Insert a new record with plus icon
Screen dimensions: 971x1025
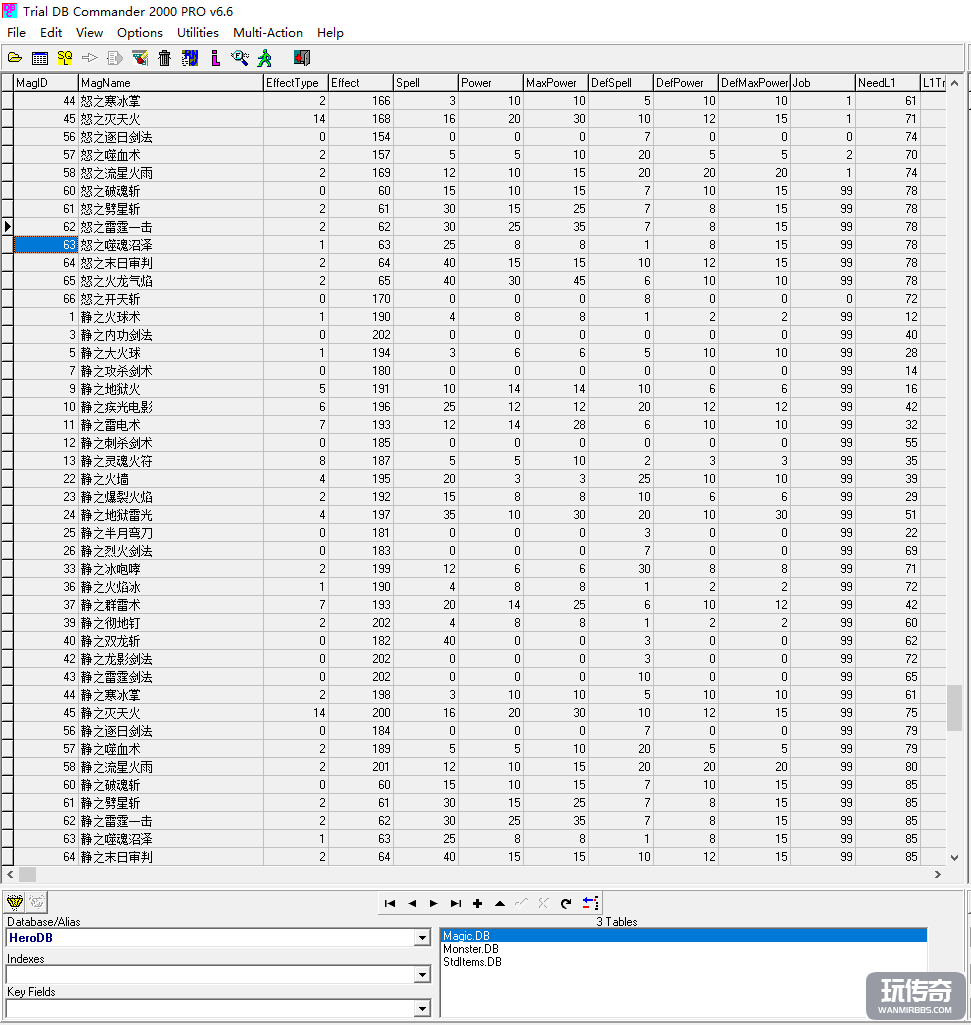(477, 903)
